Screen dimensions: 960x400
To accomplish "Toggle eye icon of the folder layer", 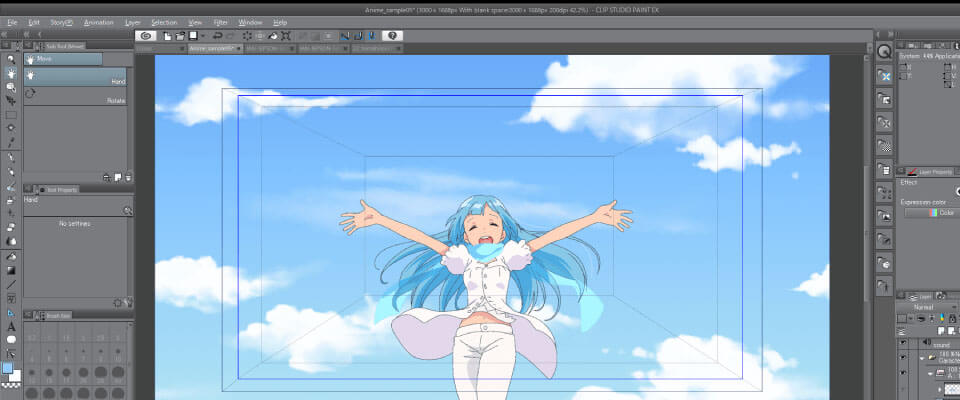I will tap(902, 357).
